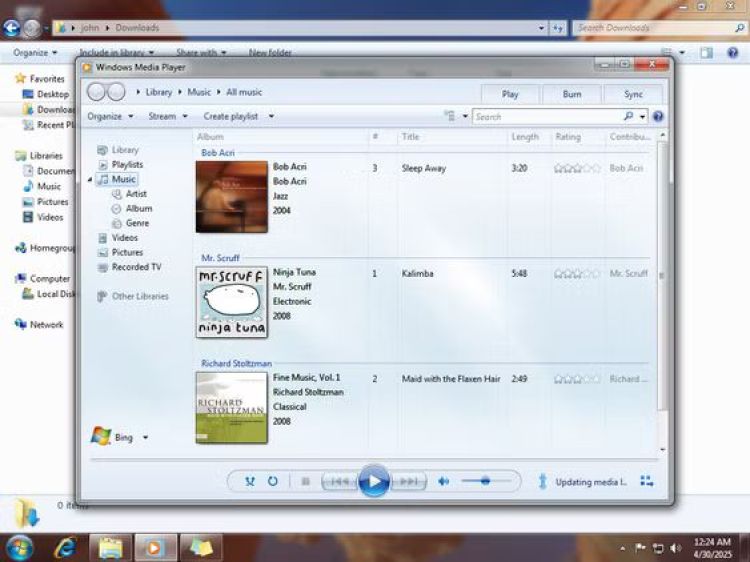Switch to Now Playing view icon

(647, 481)
